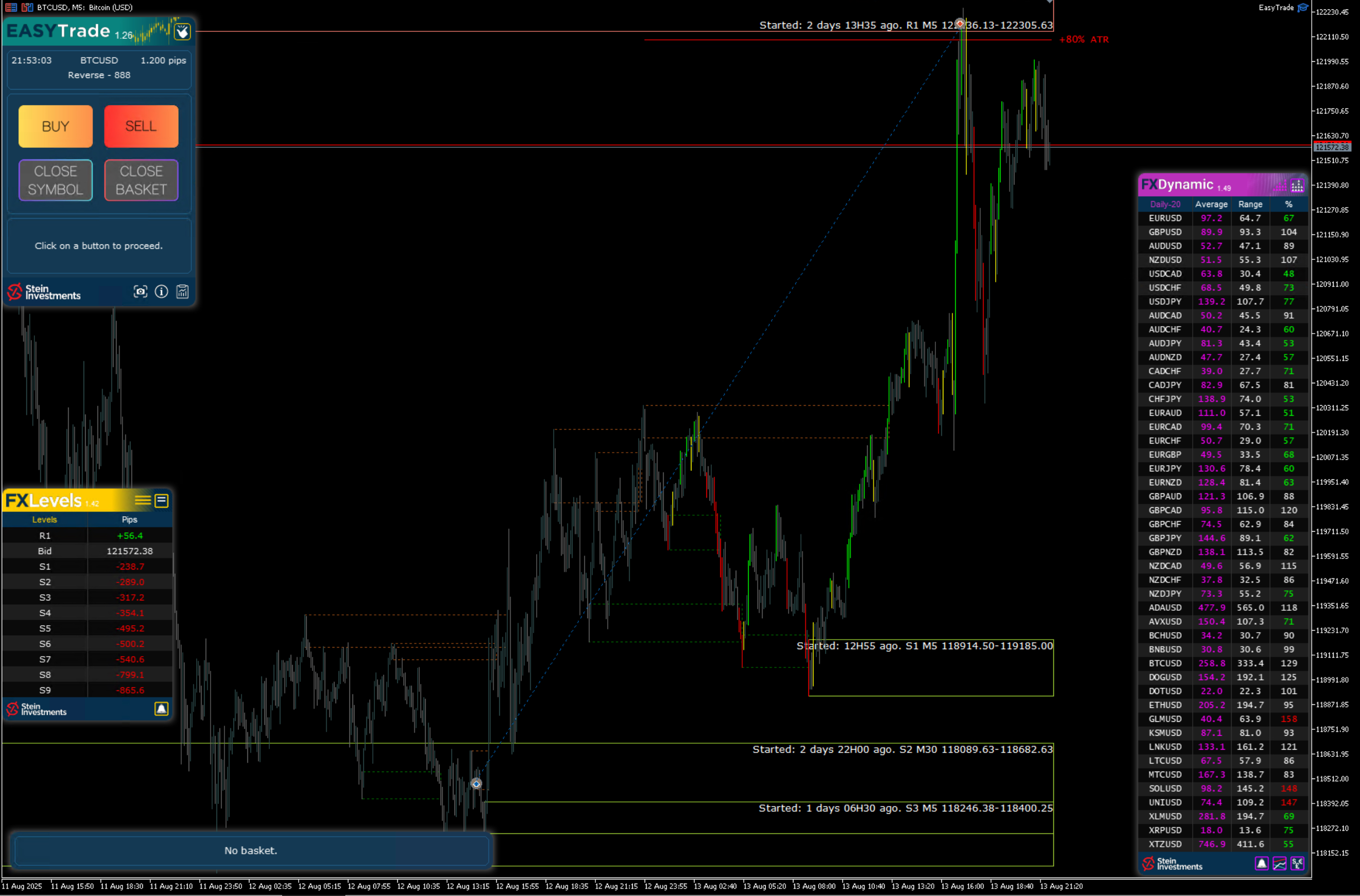Open EasyTrade info icon

[x=162, y=291]
